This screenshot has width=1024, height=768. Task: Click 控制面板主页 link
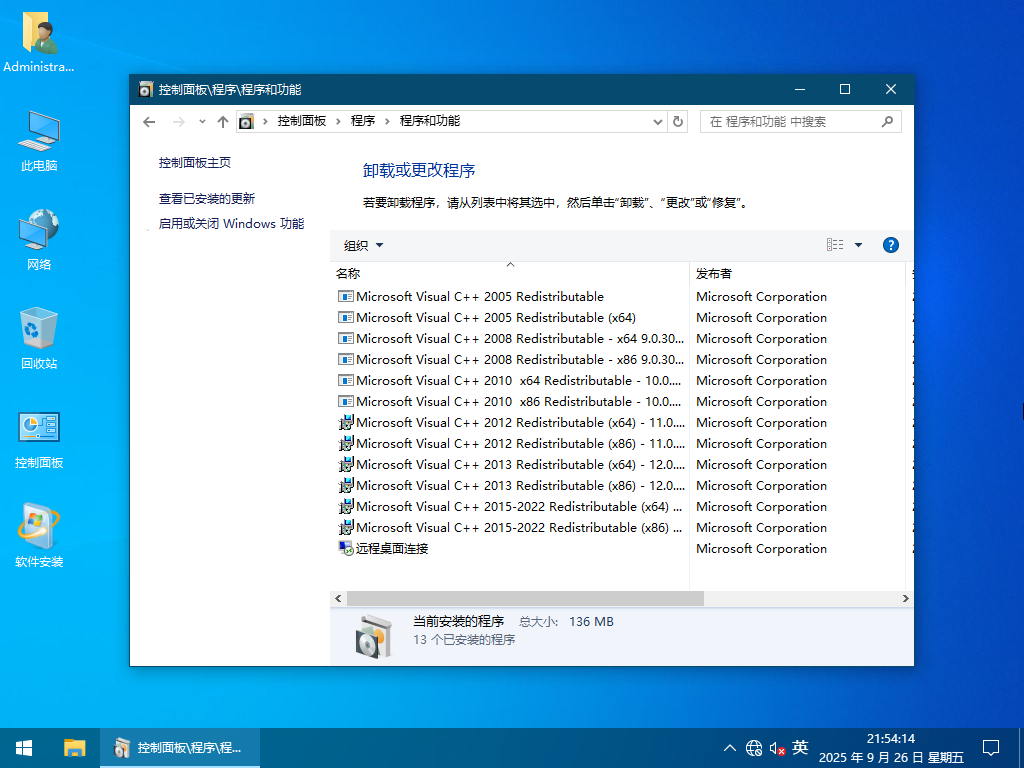point(195,162)
